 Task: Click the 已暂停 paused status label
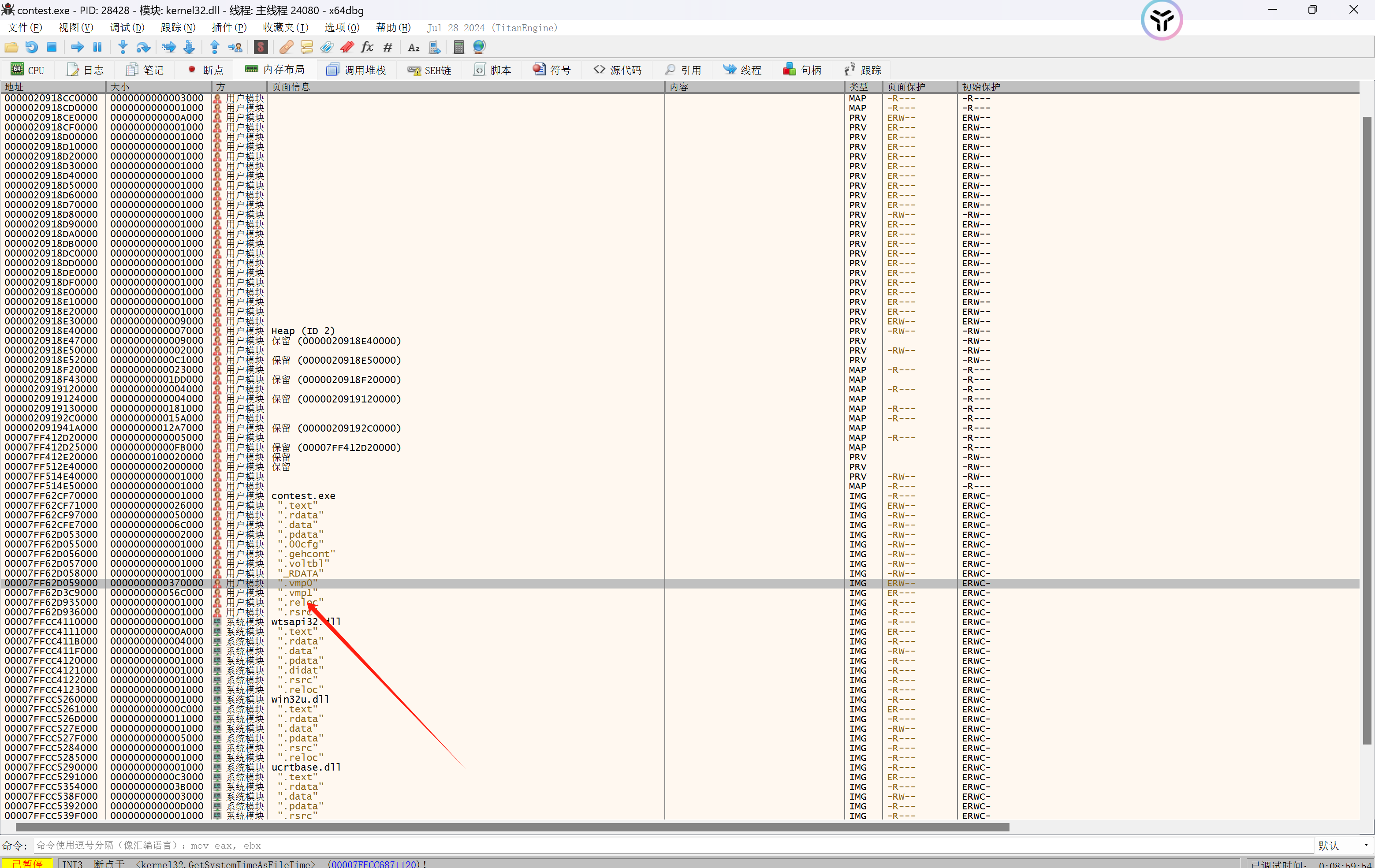[x=27, y=864]
